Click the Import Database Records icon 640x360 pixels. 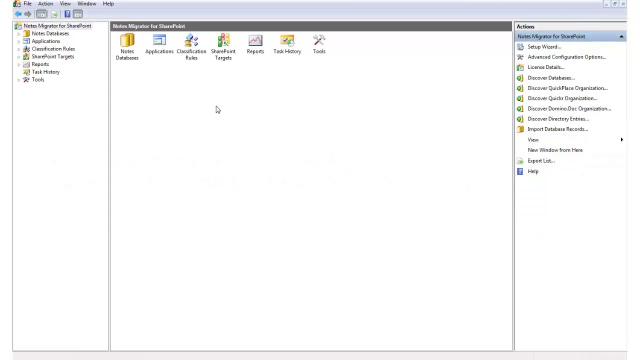click(520, 129)
